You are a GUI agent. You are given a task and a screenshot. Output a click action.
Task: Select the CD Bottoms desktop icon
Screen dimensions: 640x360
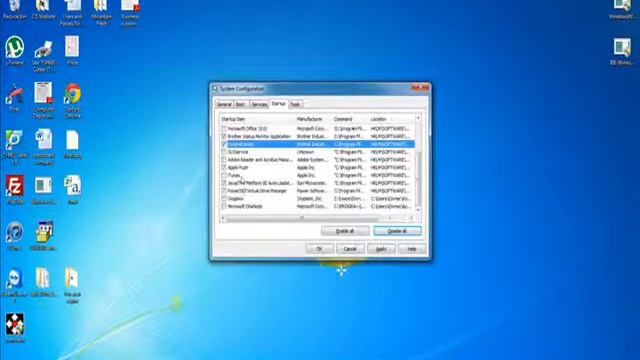(43, 5)
